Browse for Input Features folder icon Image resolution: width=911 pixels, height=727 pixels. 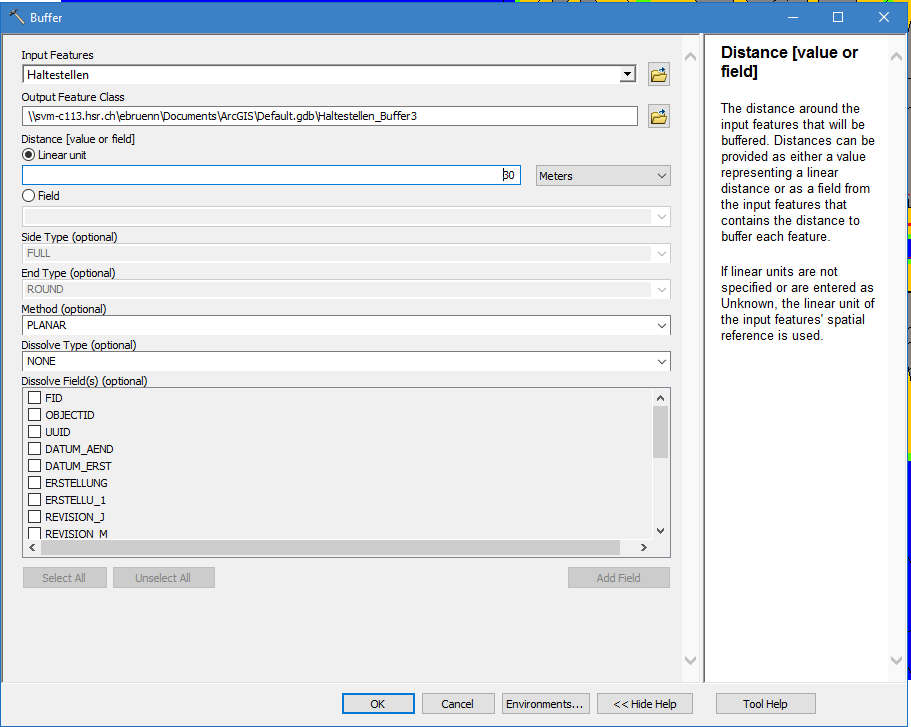pyautogui.click(x=658, y=75)
